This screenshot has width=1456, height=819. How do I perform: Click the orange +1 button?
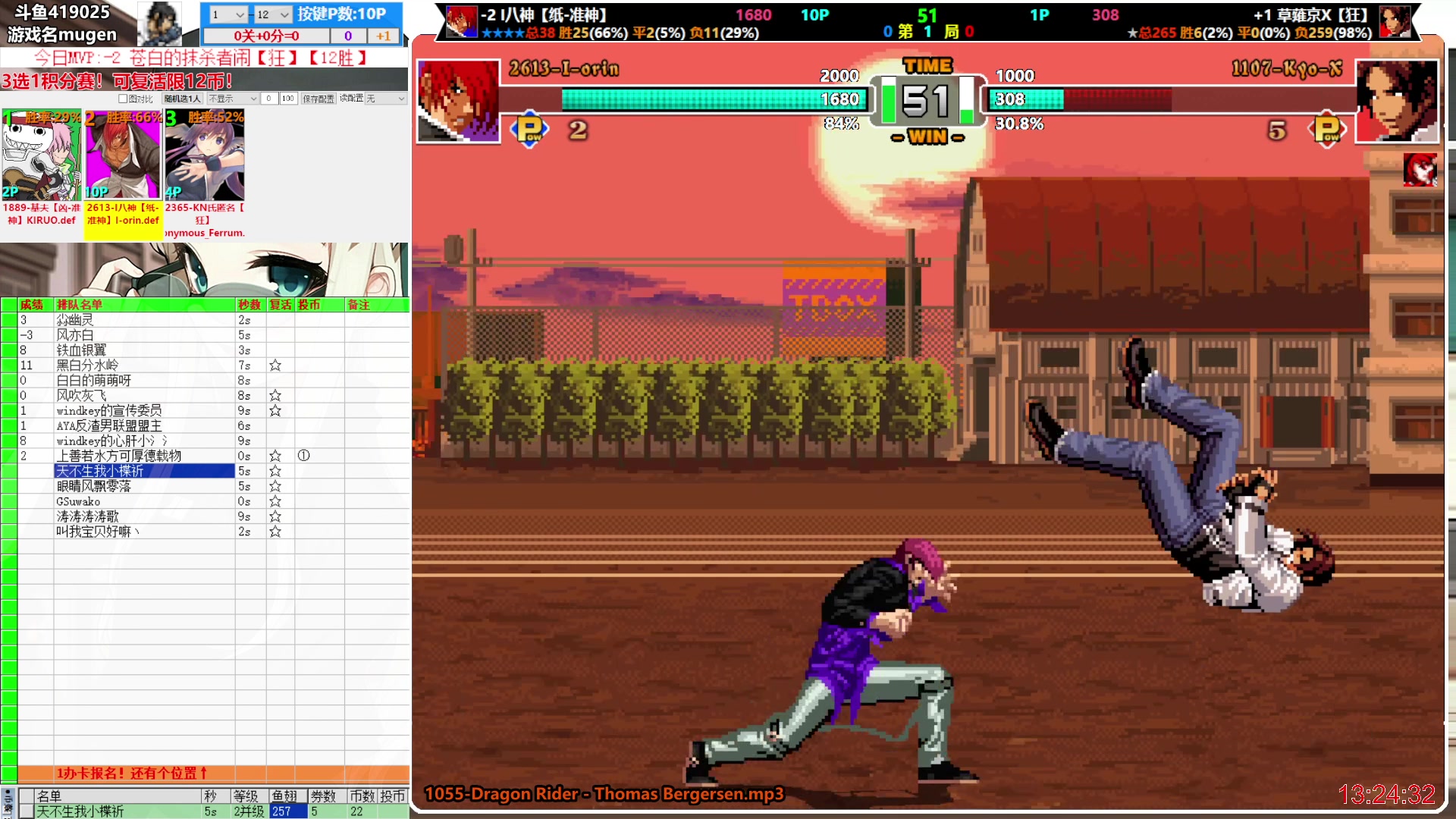pyautogui.click(x=384, y=36)
